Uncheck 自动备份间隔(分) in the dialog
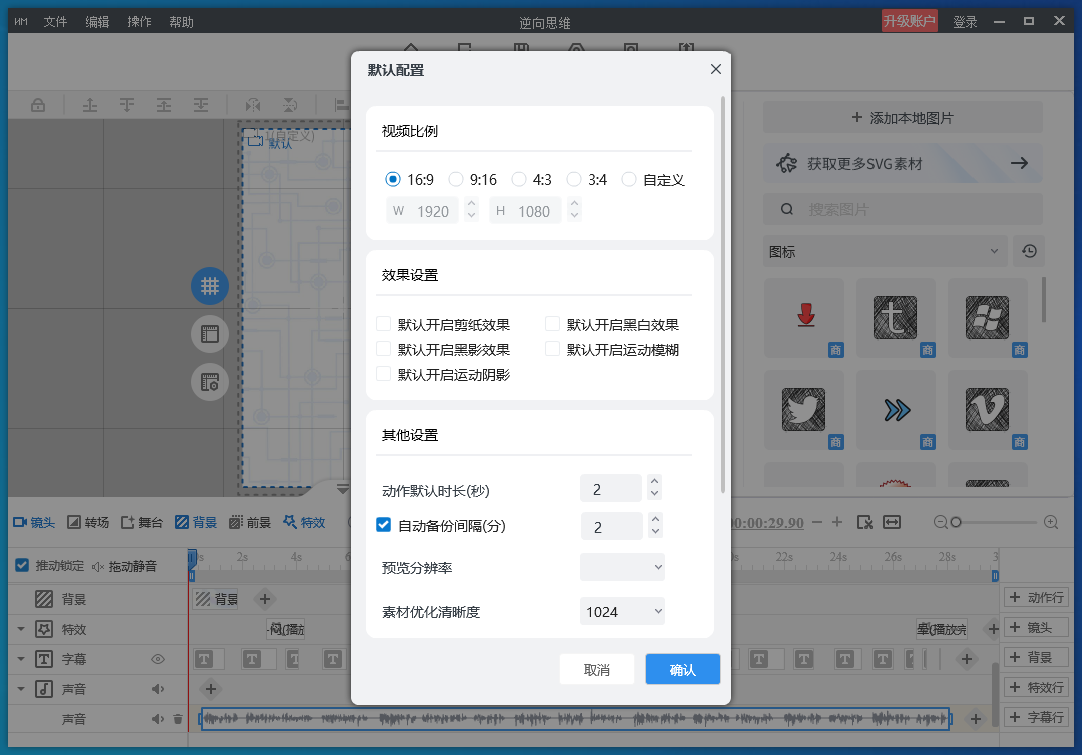Screen dimensions: 1082x755 tap(383, 524)
